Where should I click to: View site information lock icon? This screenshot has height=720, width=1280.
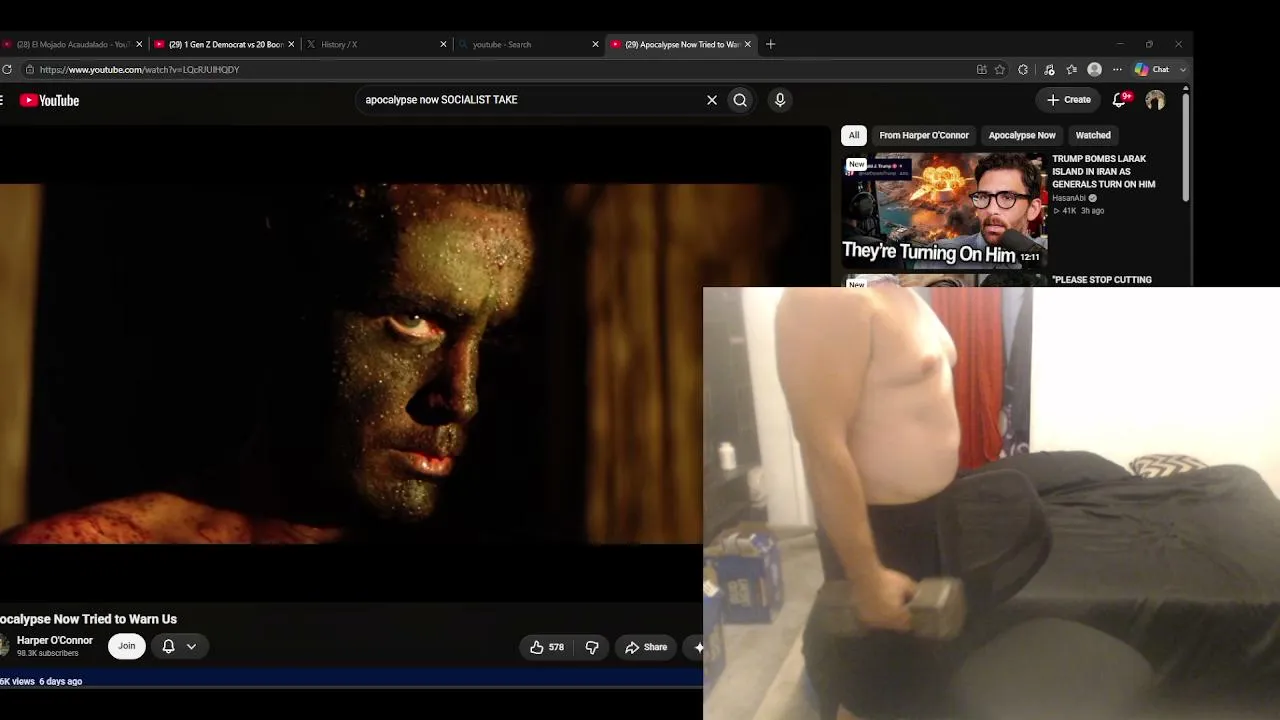(x=30, y=70)
